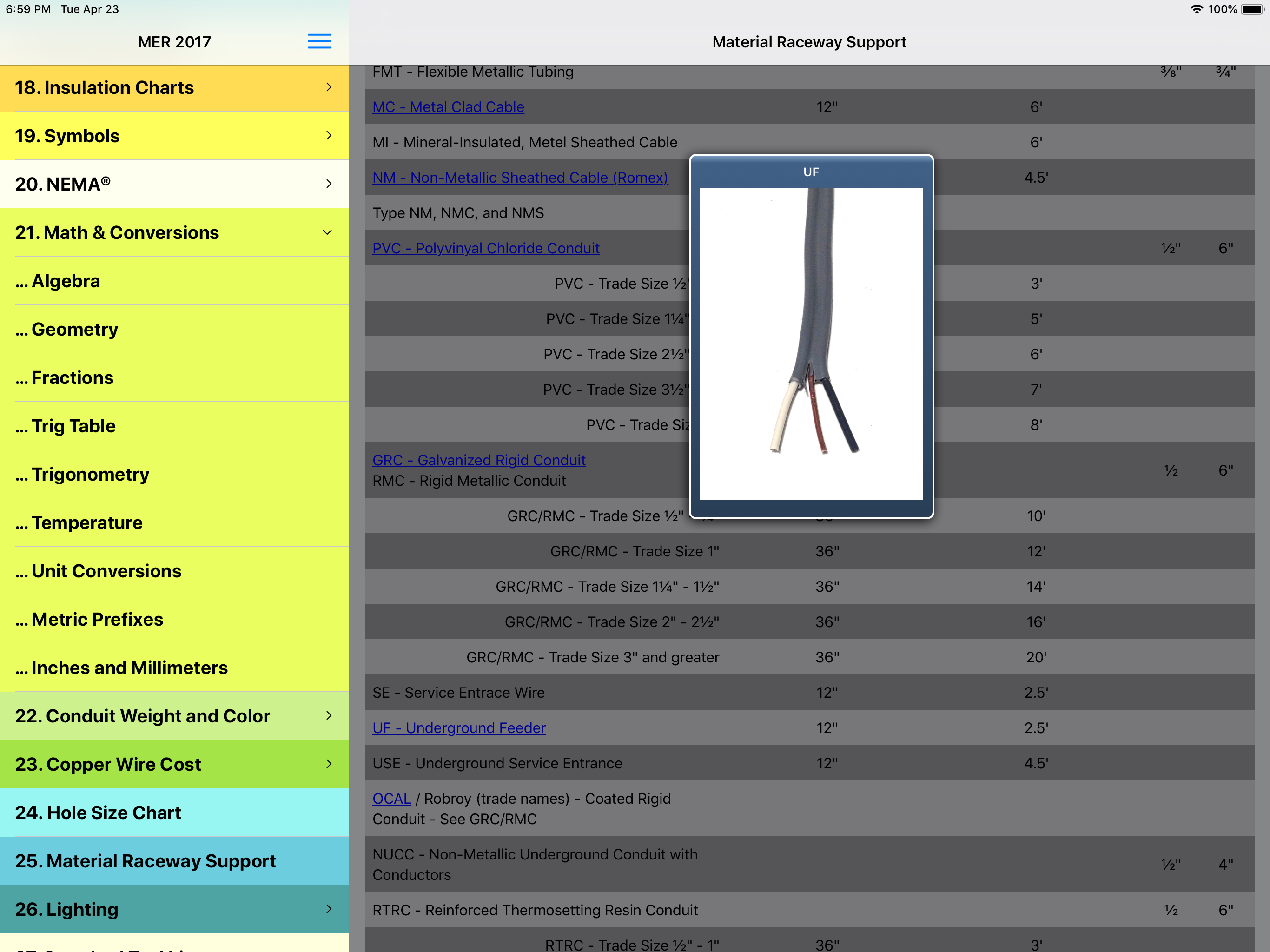Open Material Raceway Support section
Image resolution: width=1270 pixels, height=952 pixels.
[x=145, y=861]
